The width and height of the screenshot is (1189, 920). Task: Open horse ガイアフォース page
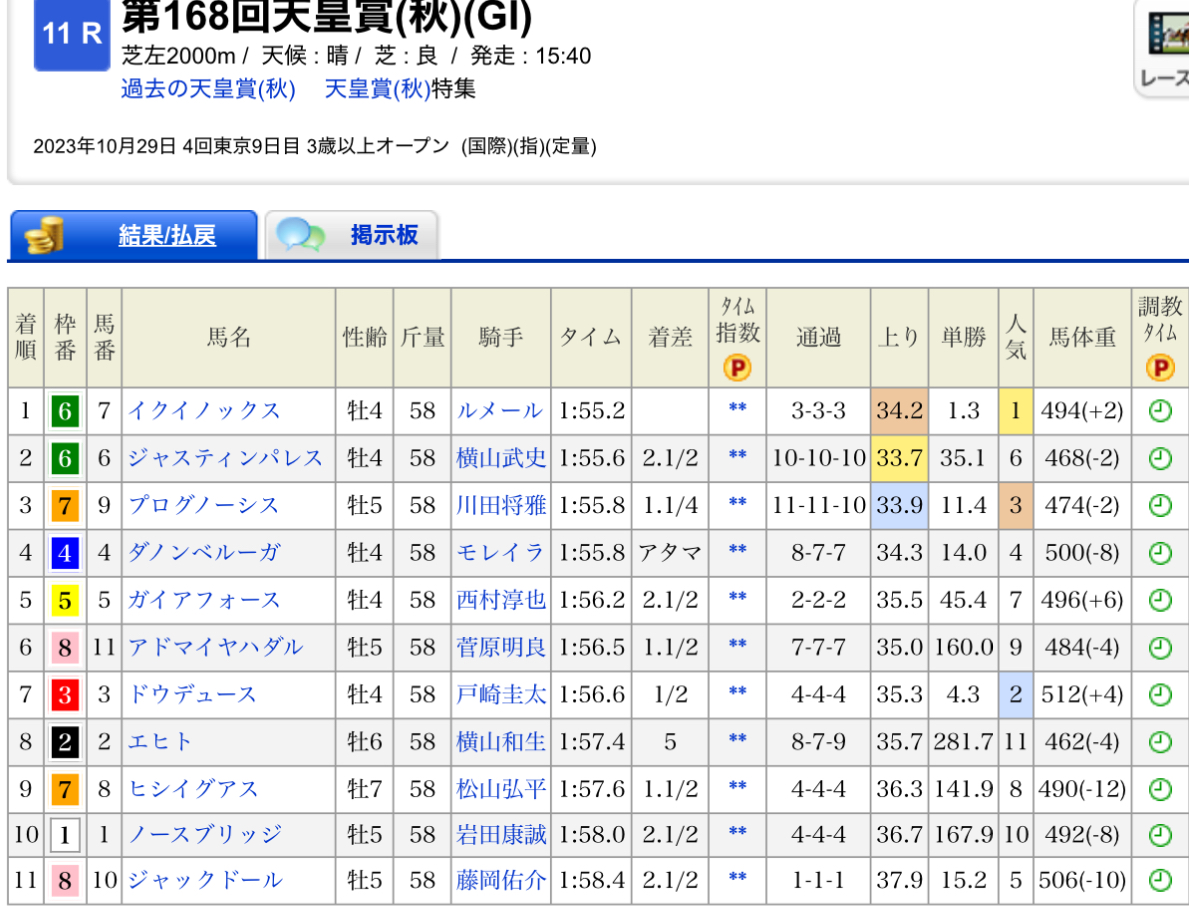click(x=204, y=600)
